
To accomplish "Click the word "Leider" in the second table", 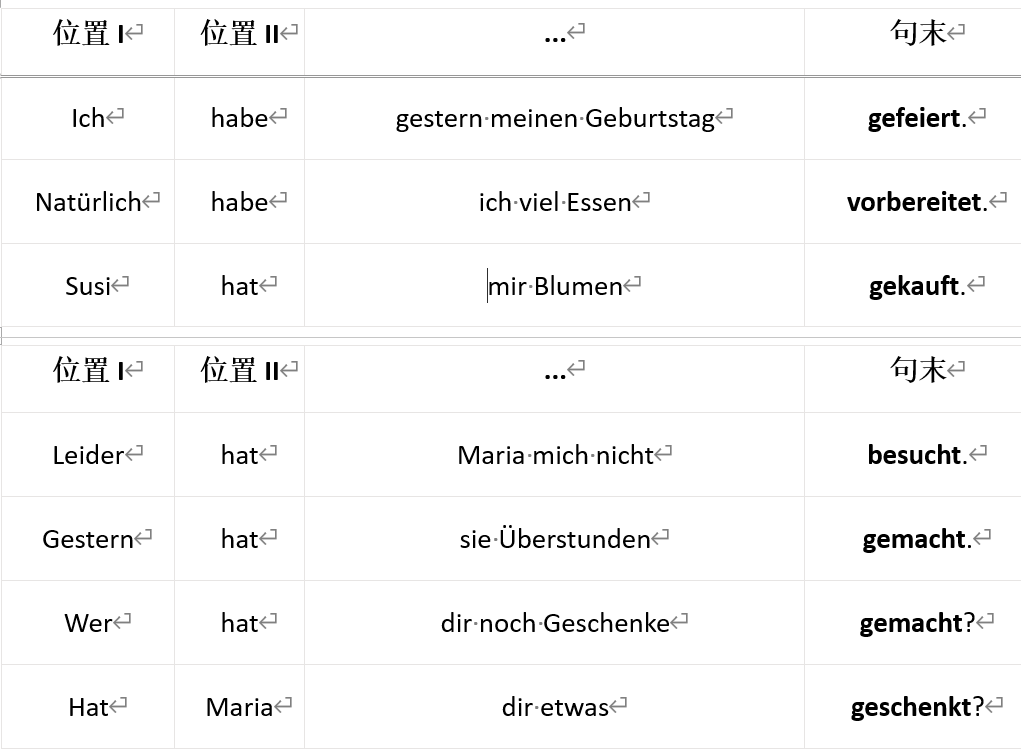I will coord(88,456).
